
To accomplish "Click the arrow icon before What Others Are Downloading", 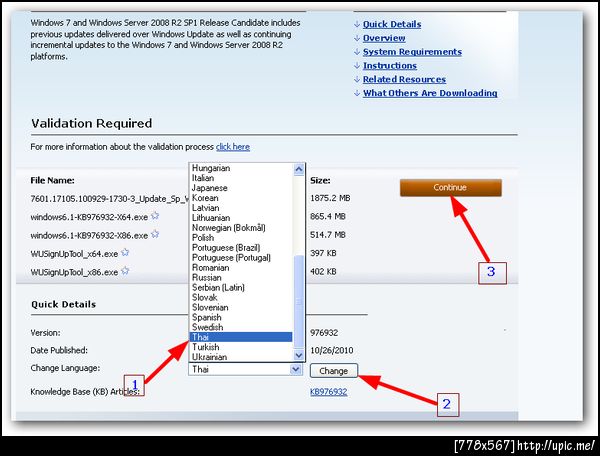I will coord(357,93).
